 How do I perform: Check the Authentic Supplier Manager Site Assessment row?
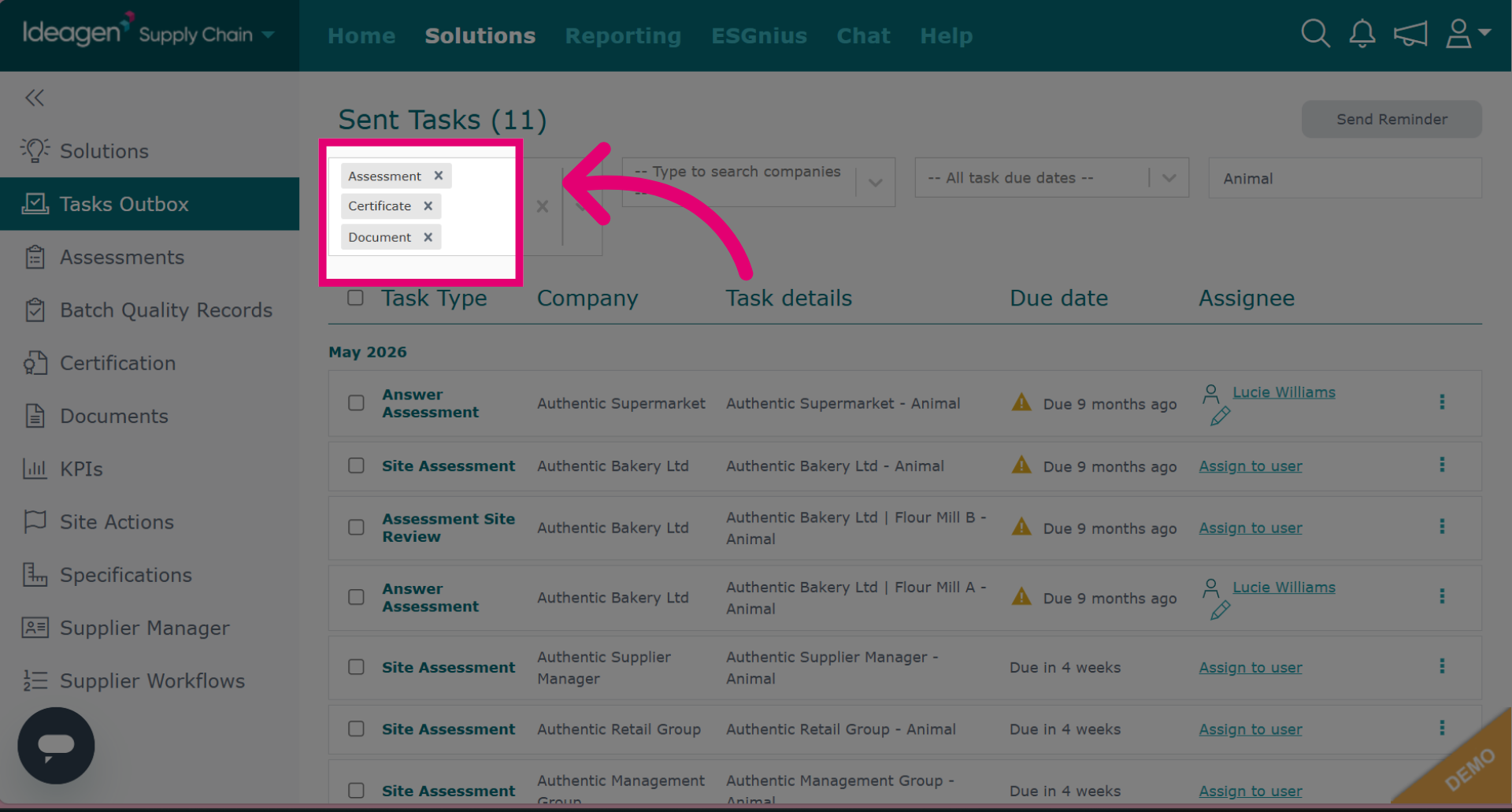pyautogui.click(x=357, y=667)
